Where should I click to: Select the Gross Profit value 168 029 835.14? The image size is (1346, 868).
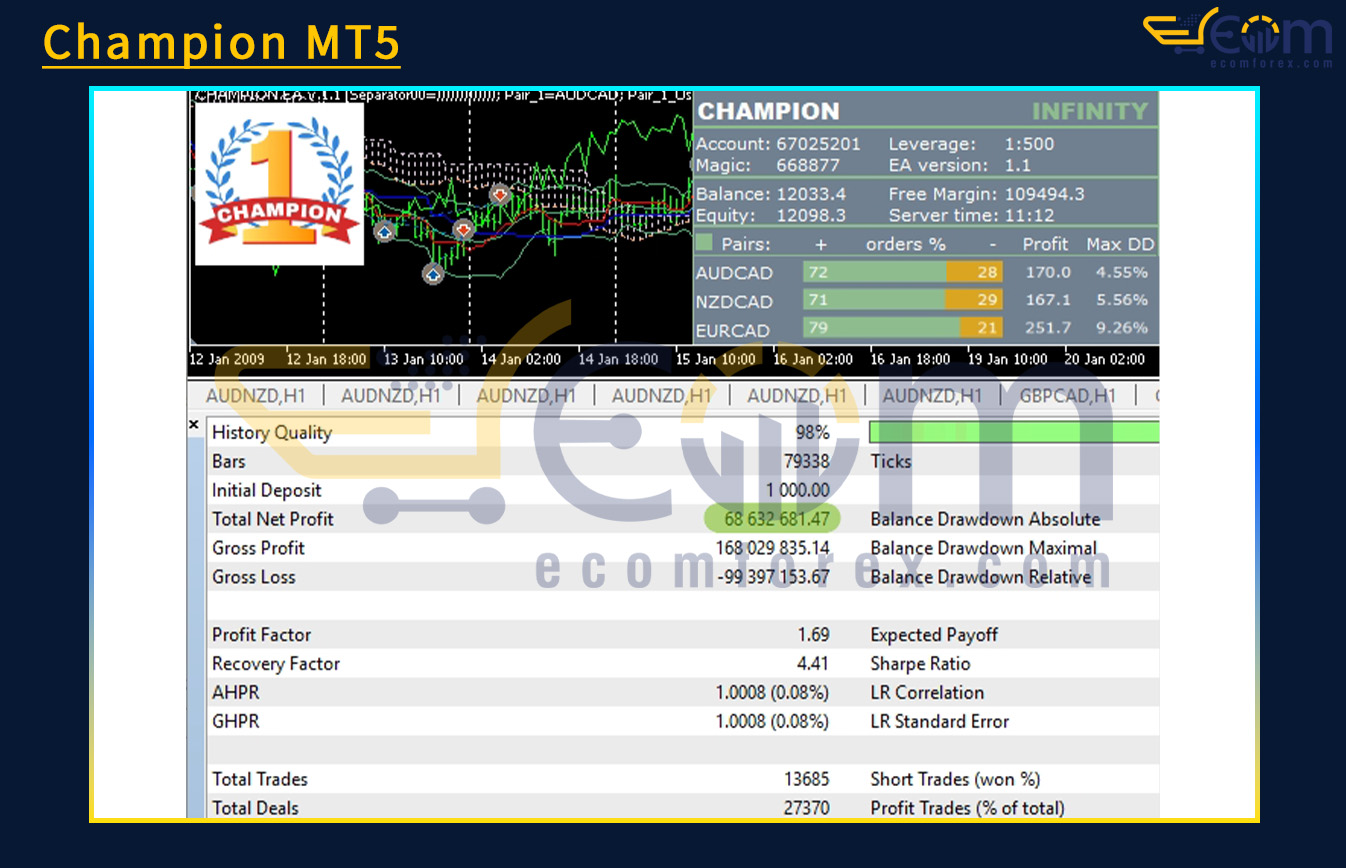click(x=773, y=548)
